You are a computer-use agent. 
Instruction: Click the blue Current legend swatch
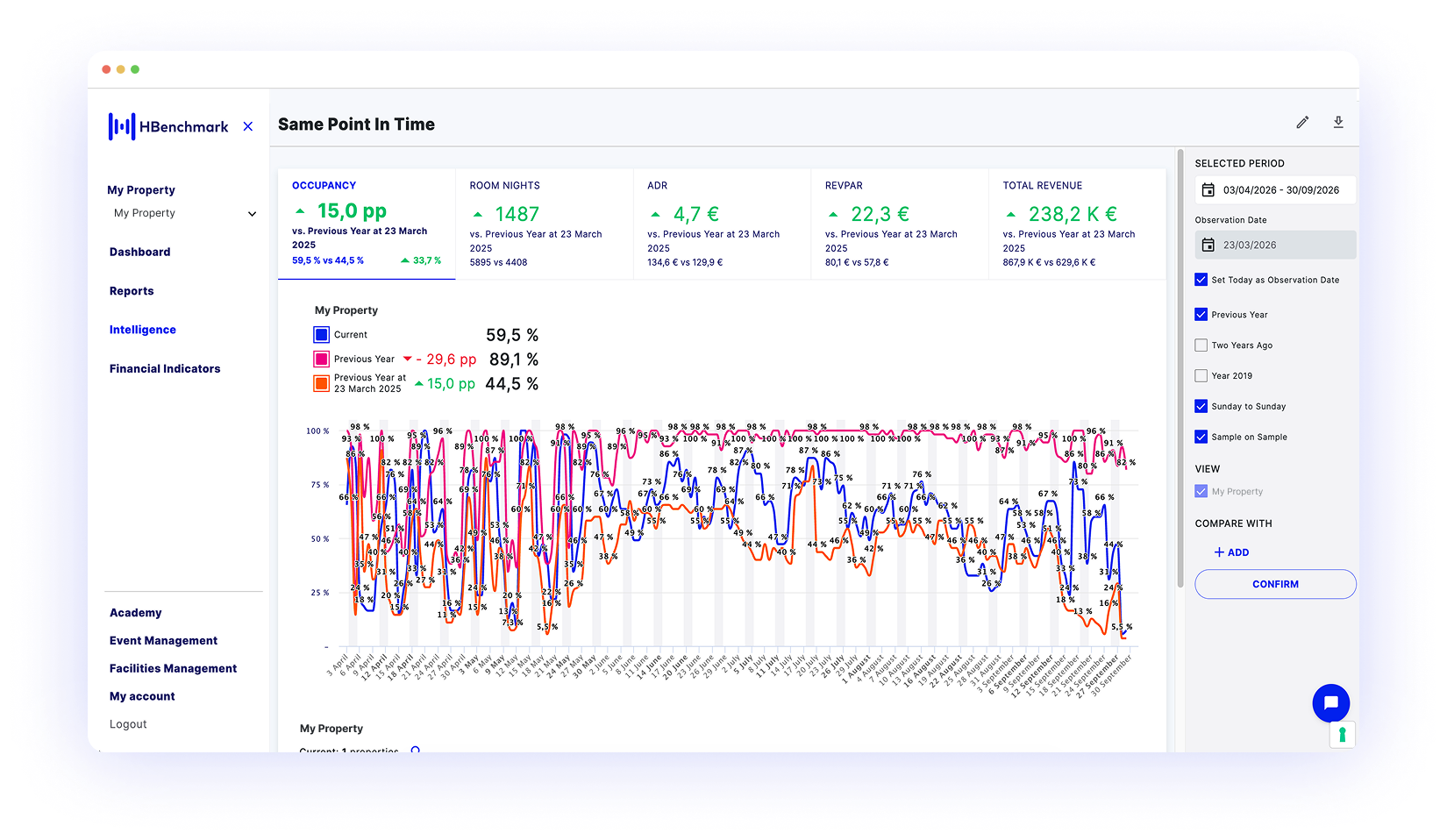pos(322,335)
